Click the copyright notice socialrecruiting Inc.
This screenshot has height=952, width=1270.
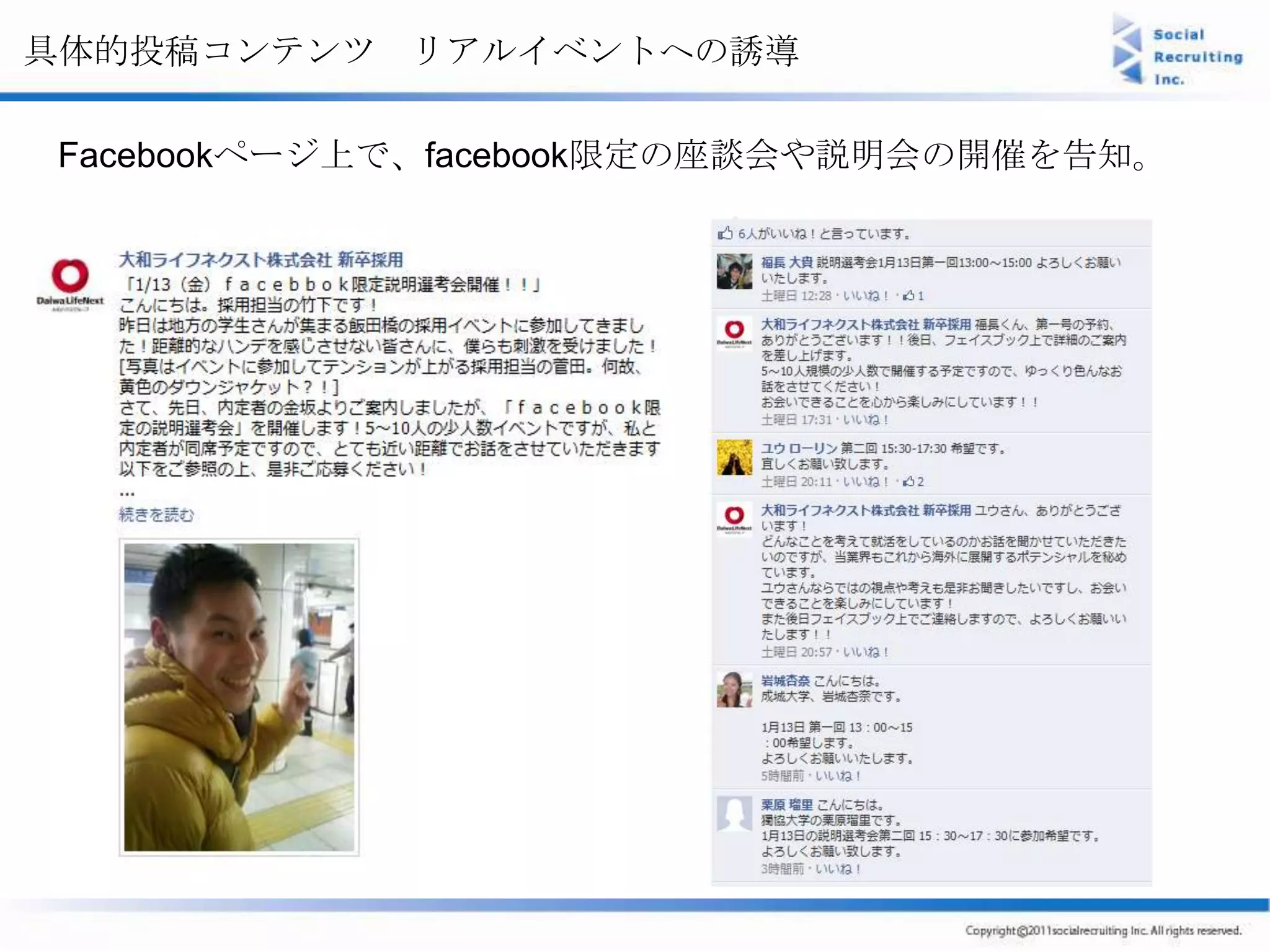[x=1103, y=930]
